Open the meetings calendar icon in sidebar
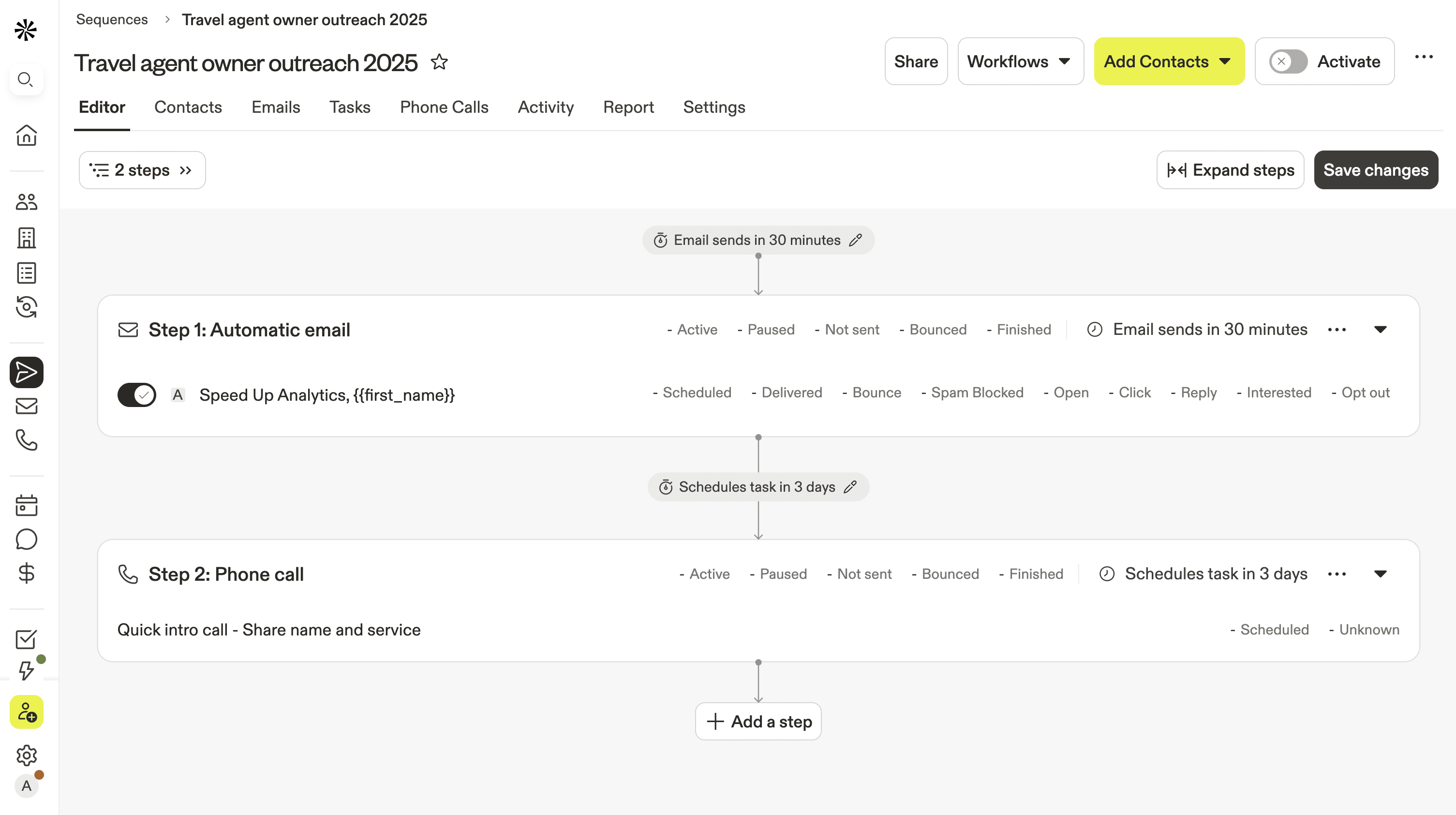The width and height of the screenshot is (1456, 815). tap(26, 505)
